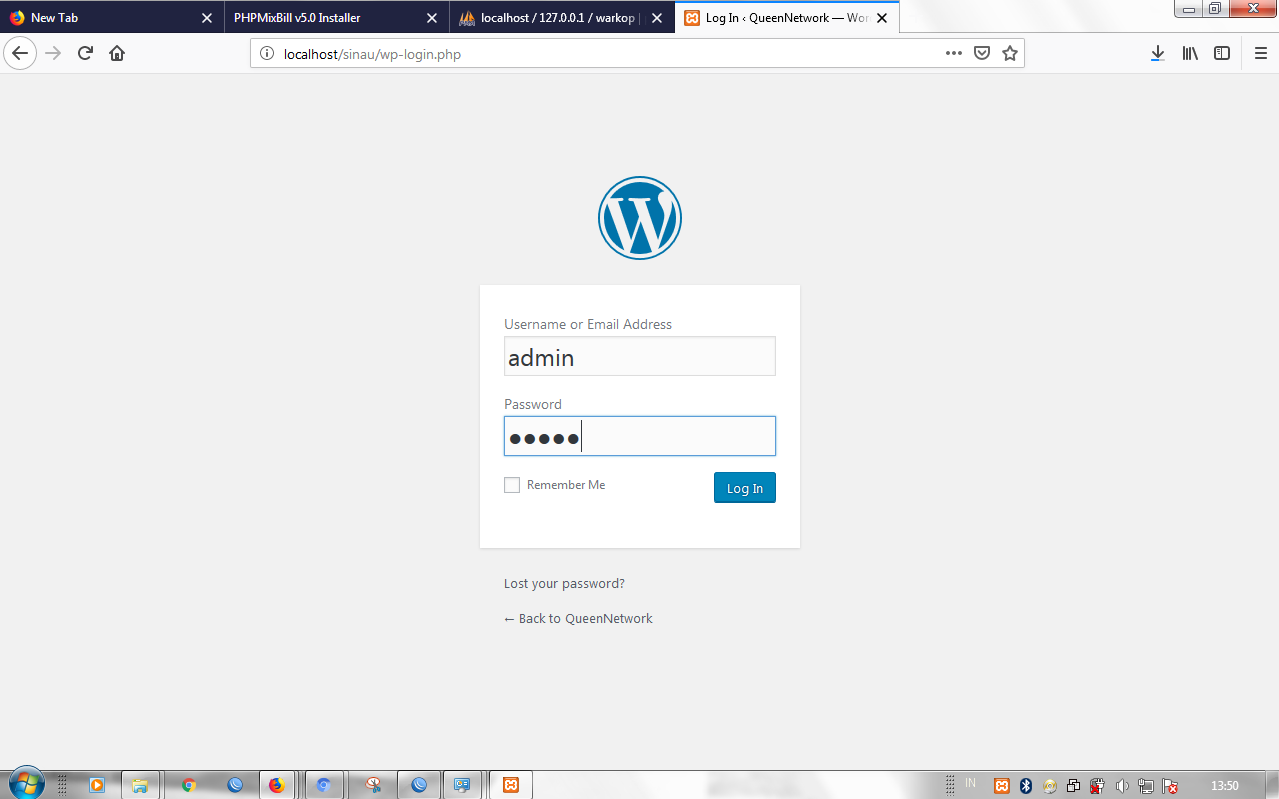This screenshot has width=1279, height=799.
Task: Open the network tray icon
Action: [x=1146, y=786]
